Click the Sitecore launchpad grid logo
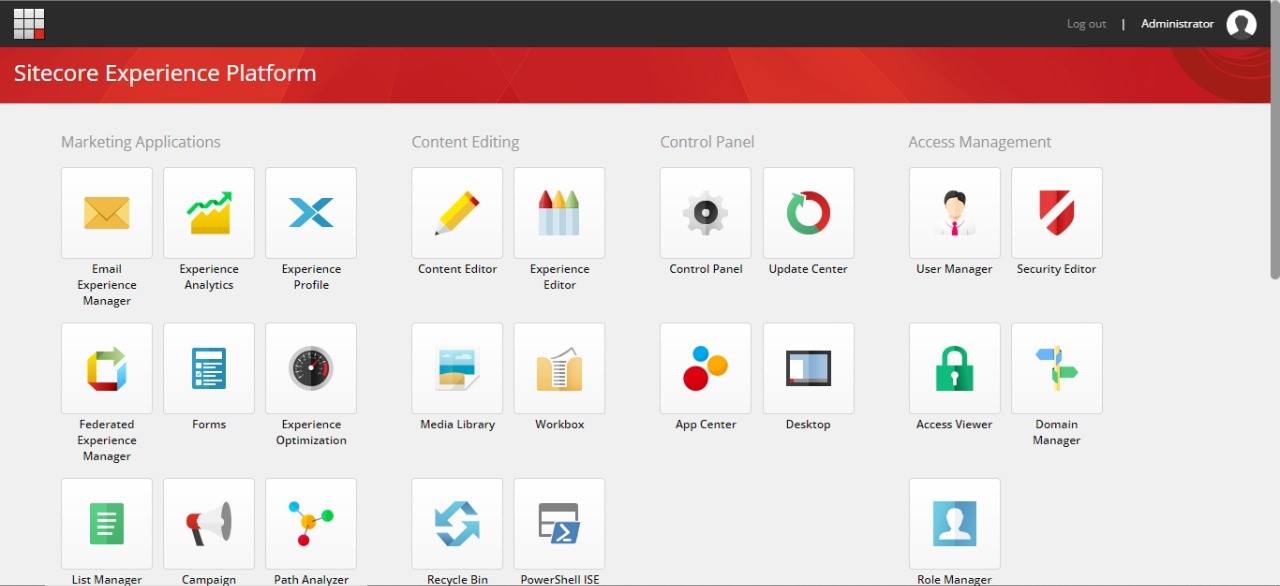The height and width of the screenshot is (586, 1280). click(29, 23)
